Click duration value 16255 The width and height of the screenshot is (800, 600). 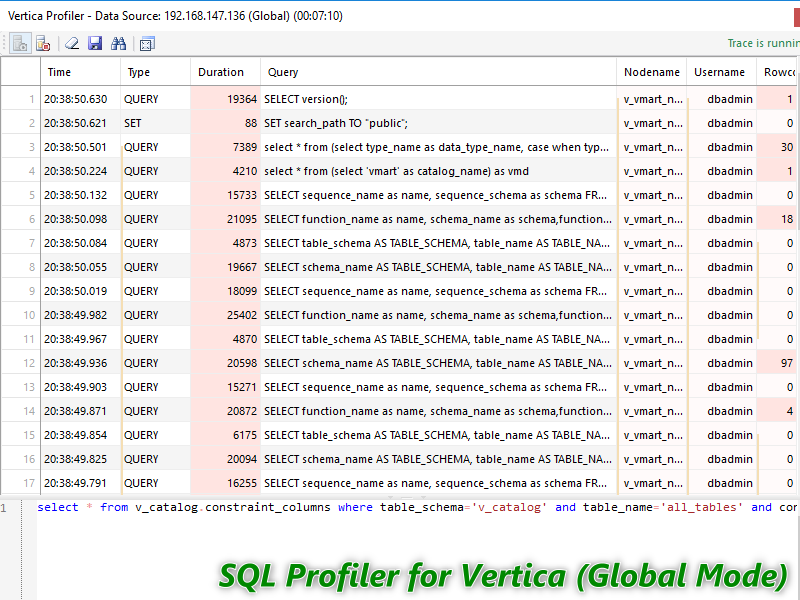point(226,483)
